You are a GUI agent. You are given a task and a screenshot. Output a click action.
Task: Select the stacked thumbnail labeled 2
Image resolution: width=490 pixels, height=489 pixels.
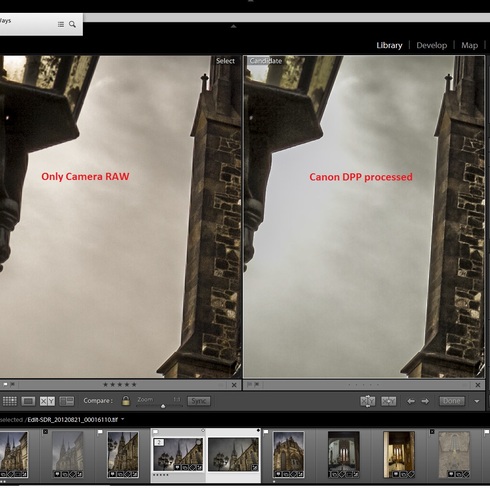[178, 454]
